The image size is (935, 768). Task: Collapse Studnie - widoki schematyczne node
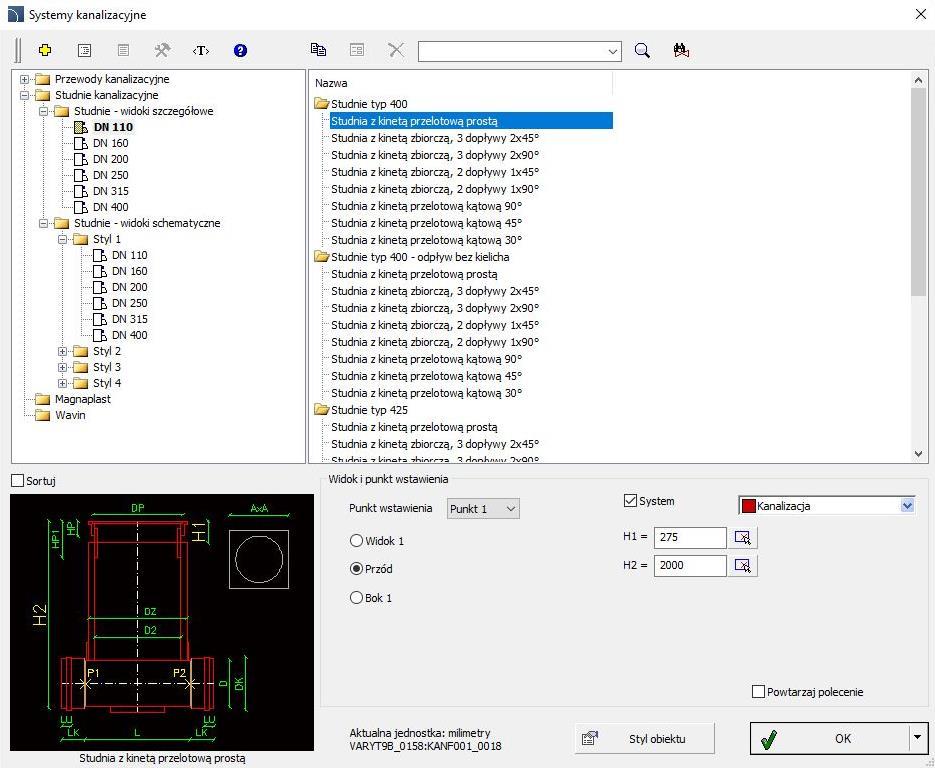pyautogui.click(x=44, y=223)
